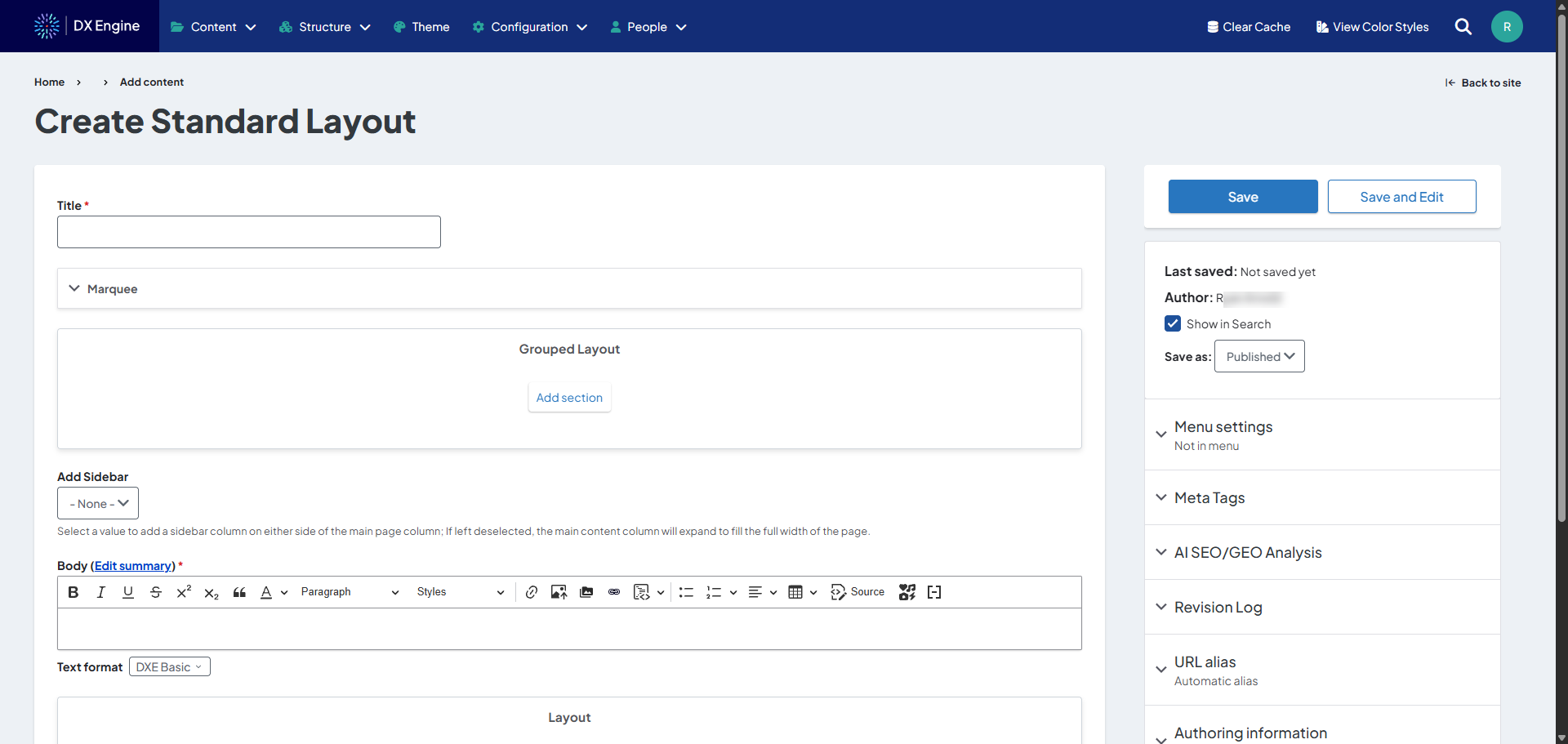The image size is (1568, 744).
Task: Click Add section in Grouped Layout
Action: point(569,397)
